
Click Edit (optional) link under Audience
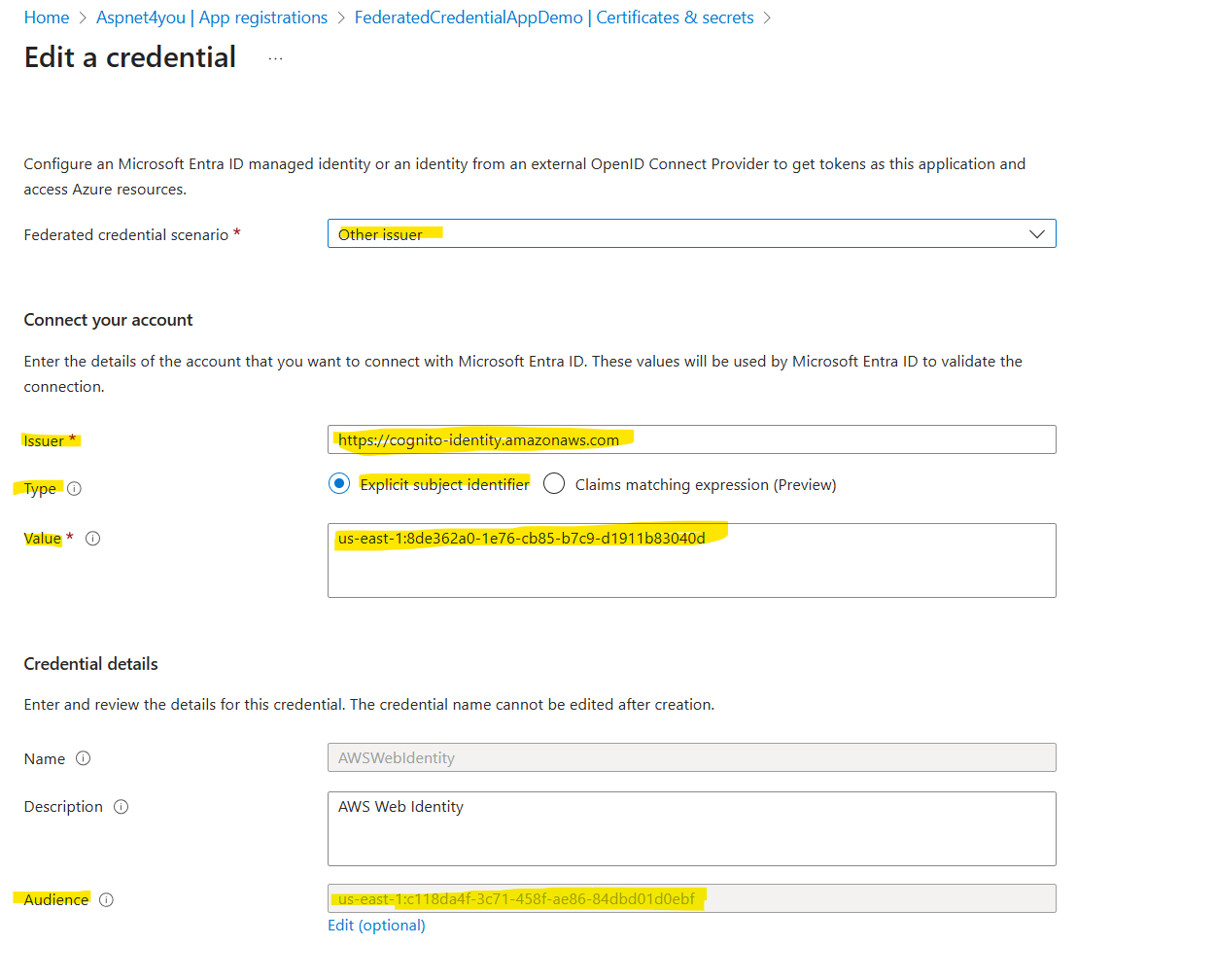(376, 926)
